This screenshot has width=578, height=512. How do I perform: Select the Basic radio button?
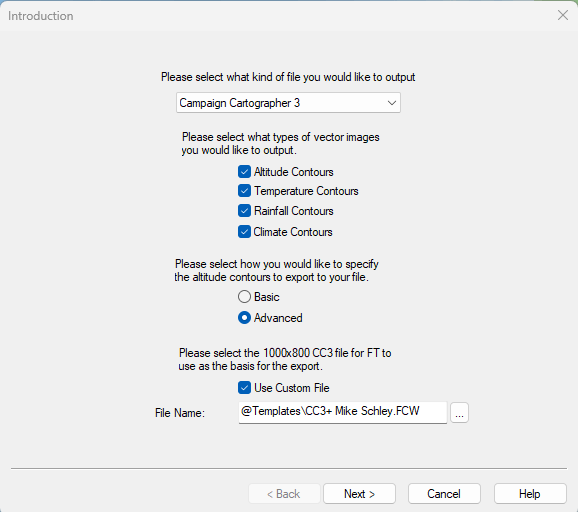pyautogui.click(x=244, y=297)
